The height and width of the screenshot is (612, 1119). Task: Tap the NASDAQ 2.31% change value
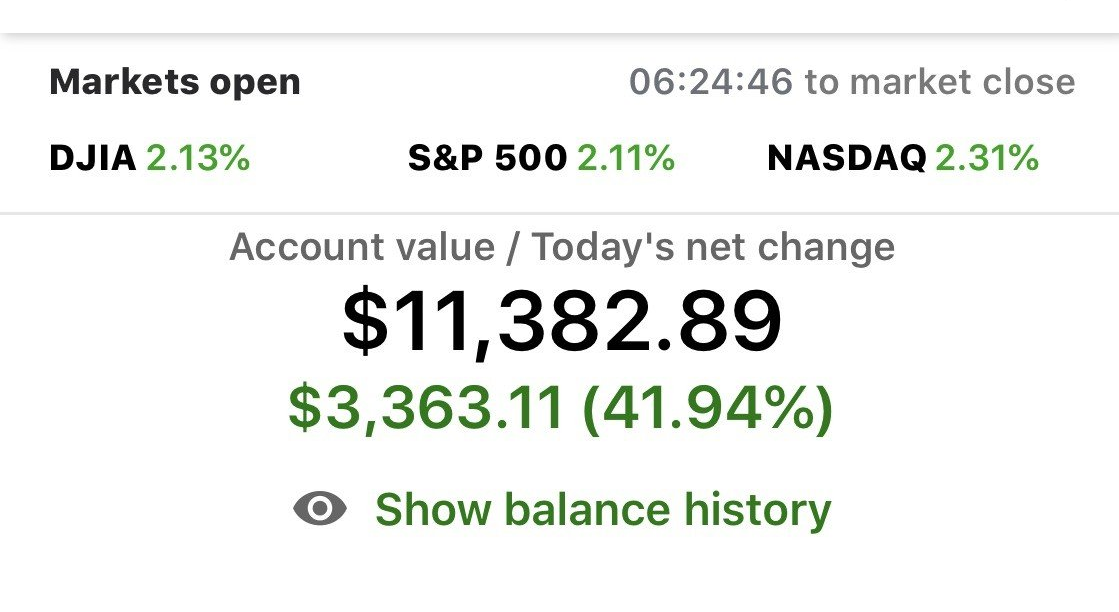(987, 158)
